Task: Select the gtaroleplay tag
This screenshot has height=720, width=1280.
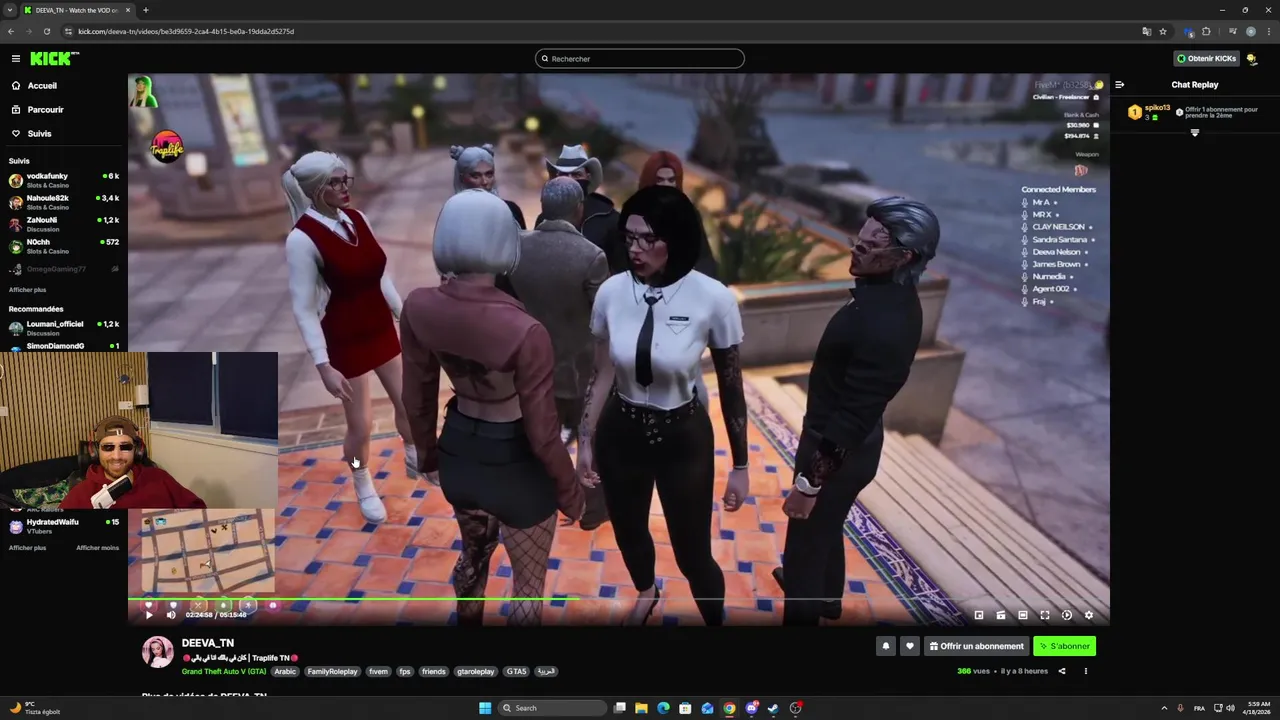Action: (x=475, y=672)
